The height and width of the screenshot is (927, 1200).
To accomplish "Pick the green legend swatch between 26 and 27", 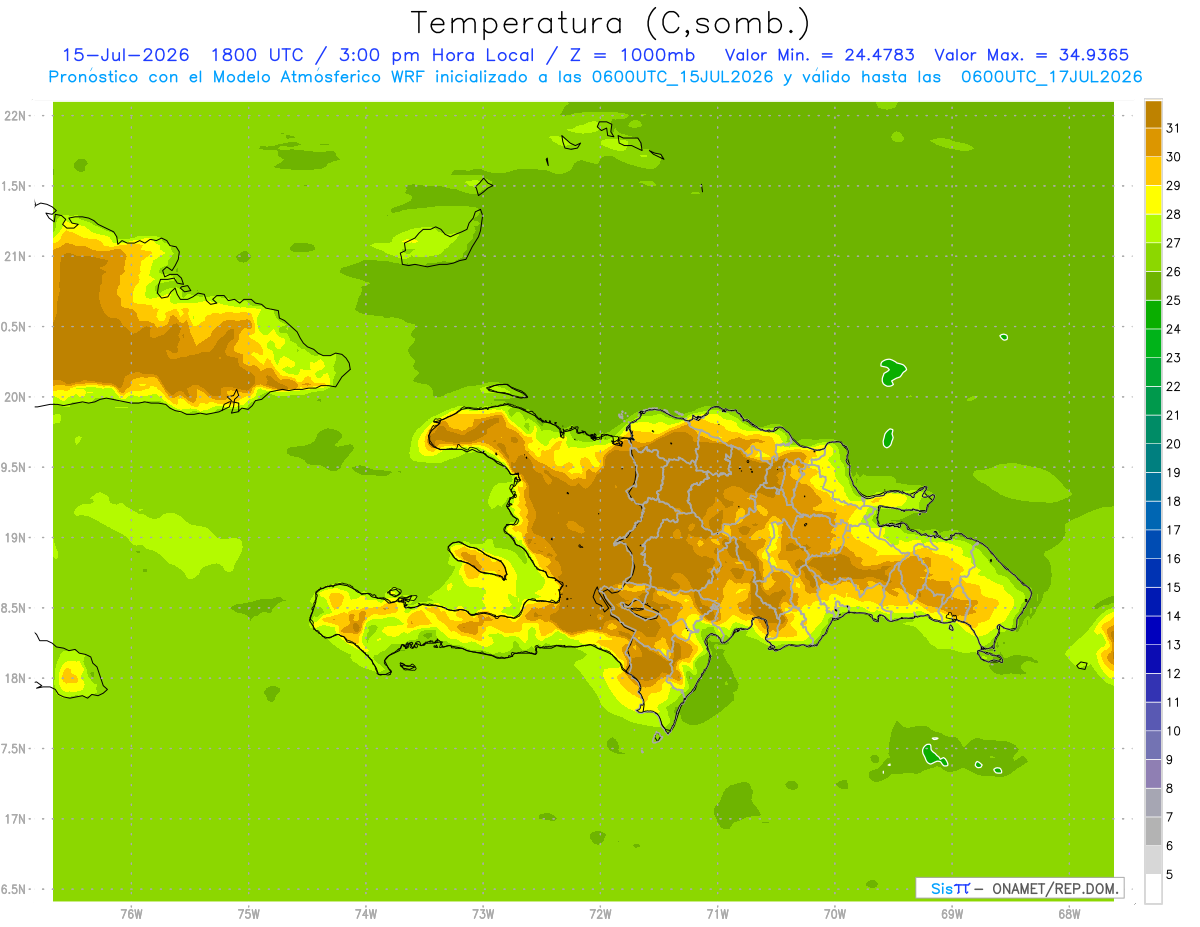I will click(x=1153, y=256).
